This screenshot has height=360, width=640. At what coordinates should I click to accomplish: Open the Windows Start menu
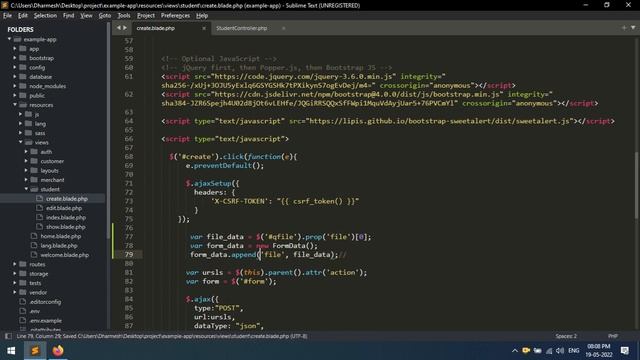11,351
